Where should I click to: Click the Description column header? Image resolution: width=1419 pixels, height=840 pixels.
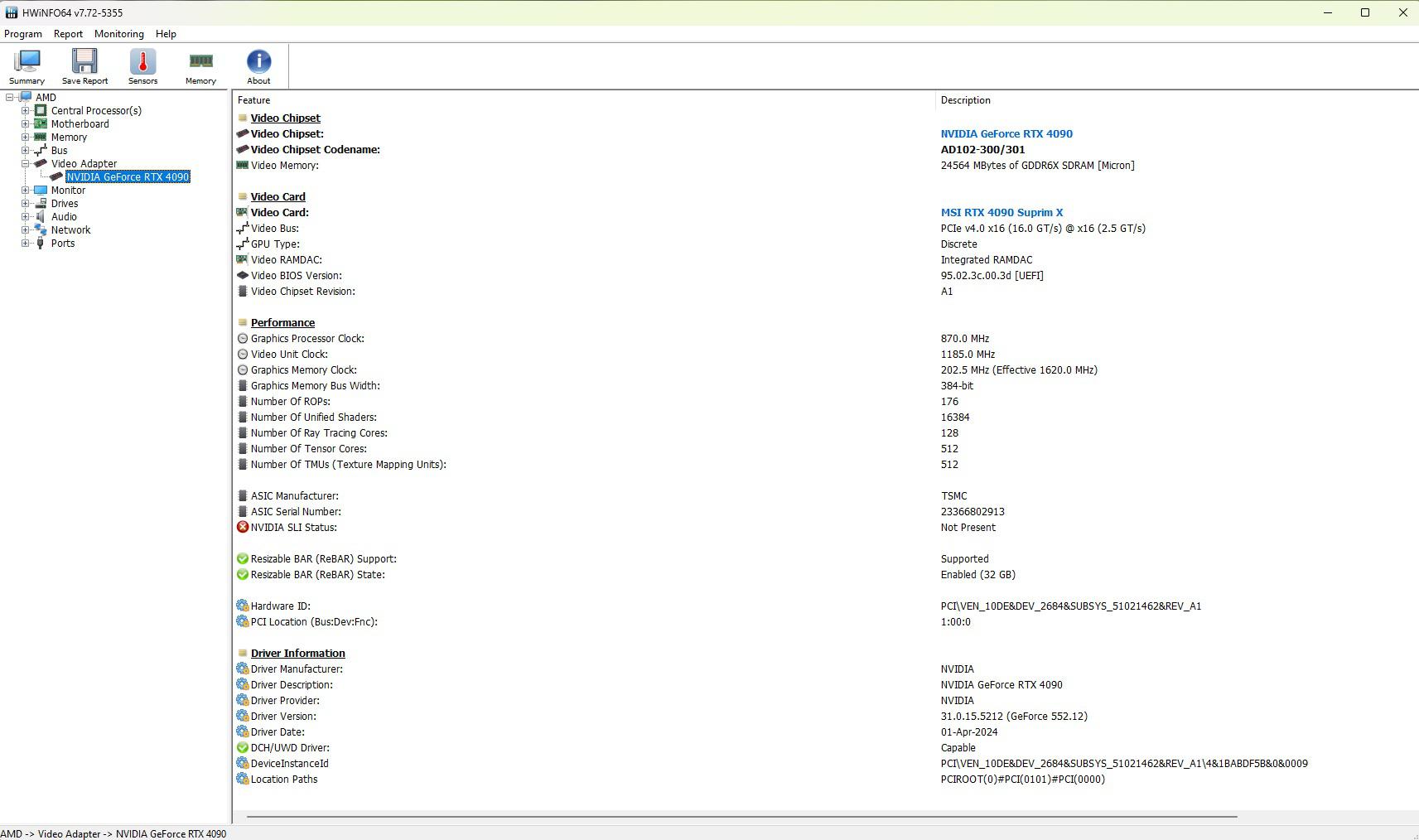1177,100
